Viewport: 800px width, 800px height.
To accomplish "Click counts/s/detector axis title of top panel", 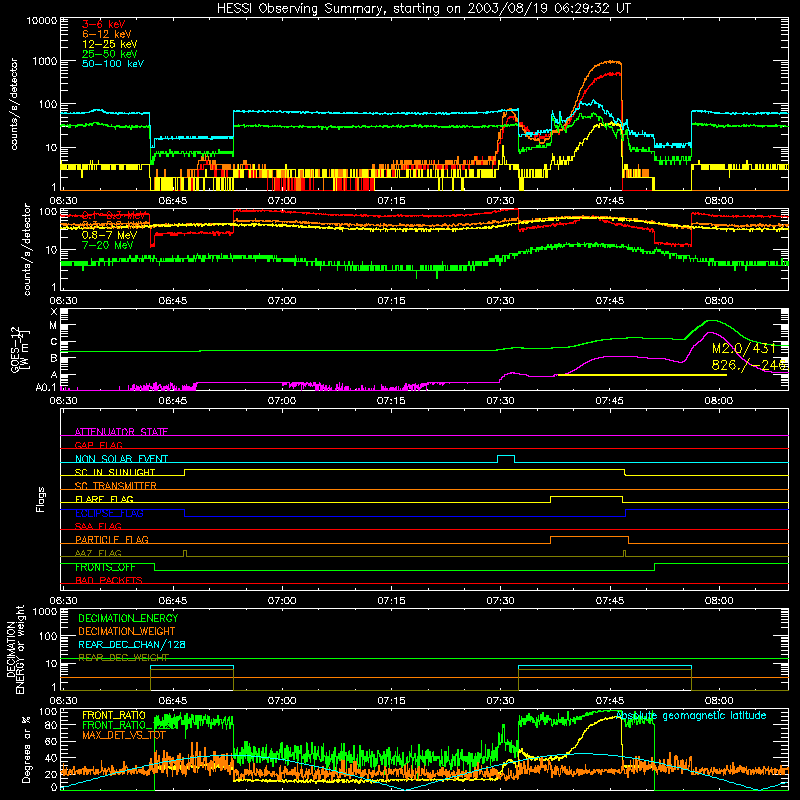I will pyautogui.click(x=14, y=104).
